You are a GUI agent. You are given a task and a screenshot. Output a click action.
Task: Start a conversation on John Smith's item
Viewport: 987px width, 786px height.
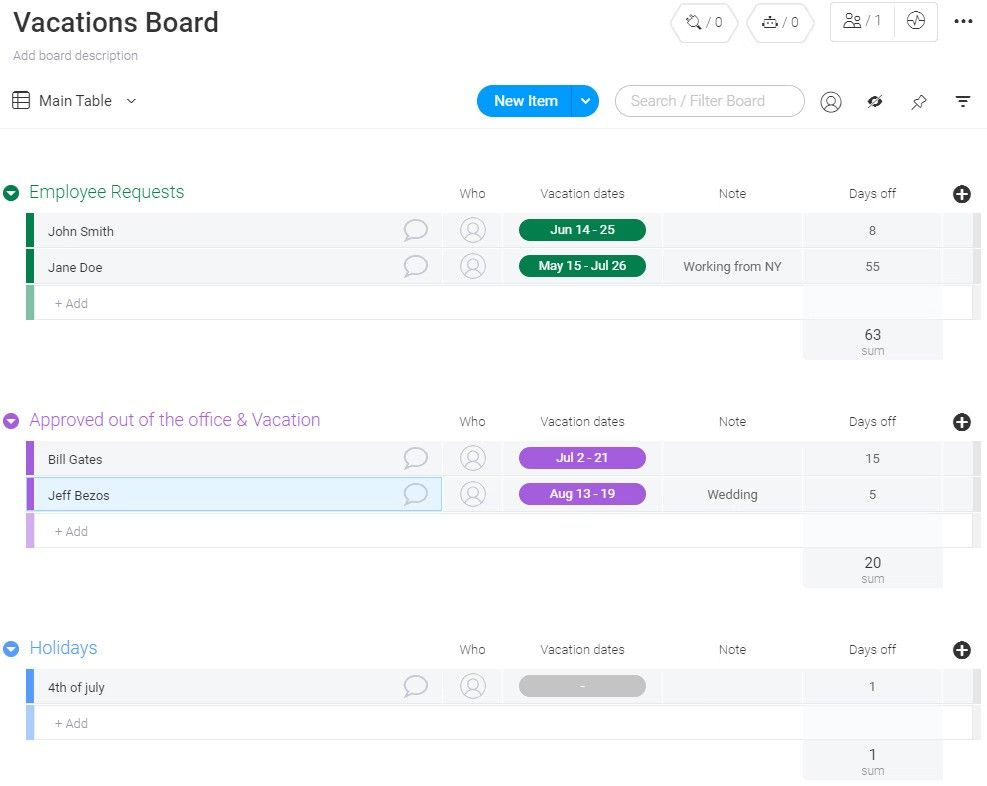click(415, 230)
